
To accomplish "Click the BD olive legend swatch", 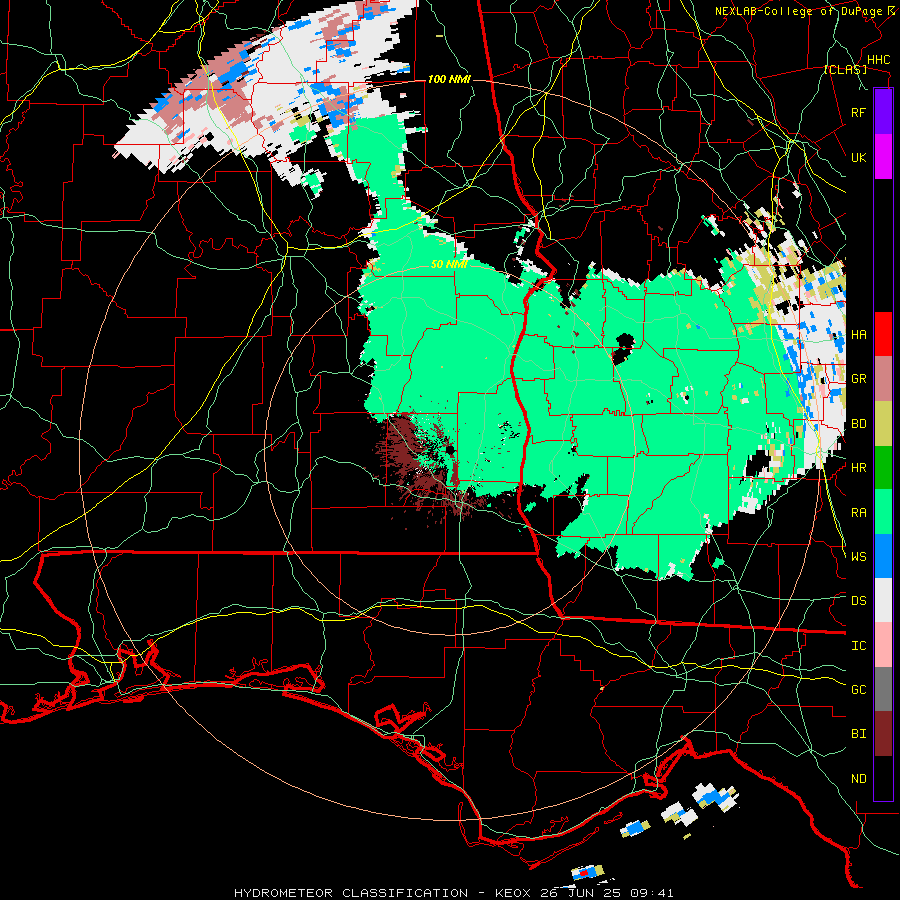I will (883, 423).
